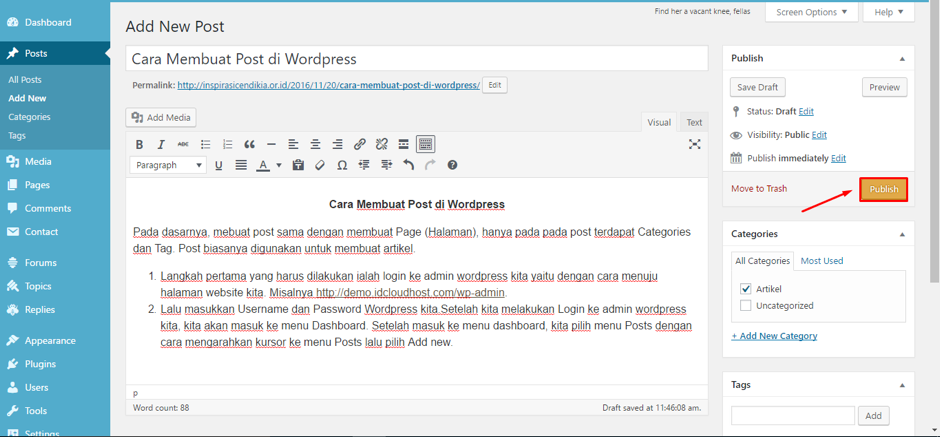Insert Read More tag
Screen dimensions: 940x437
[x=403, y=144]
